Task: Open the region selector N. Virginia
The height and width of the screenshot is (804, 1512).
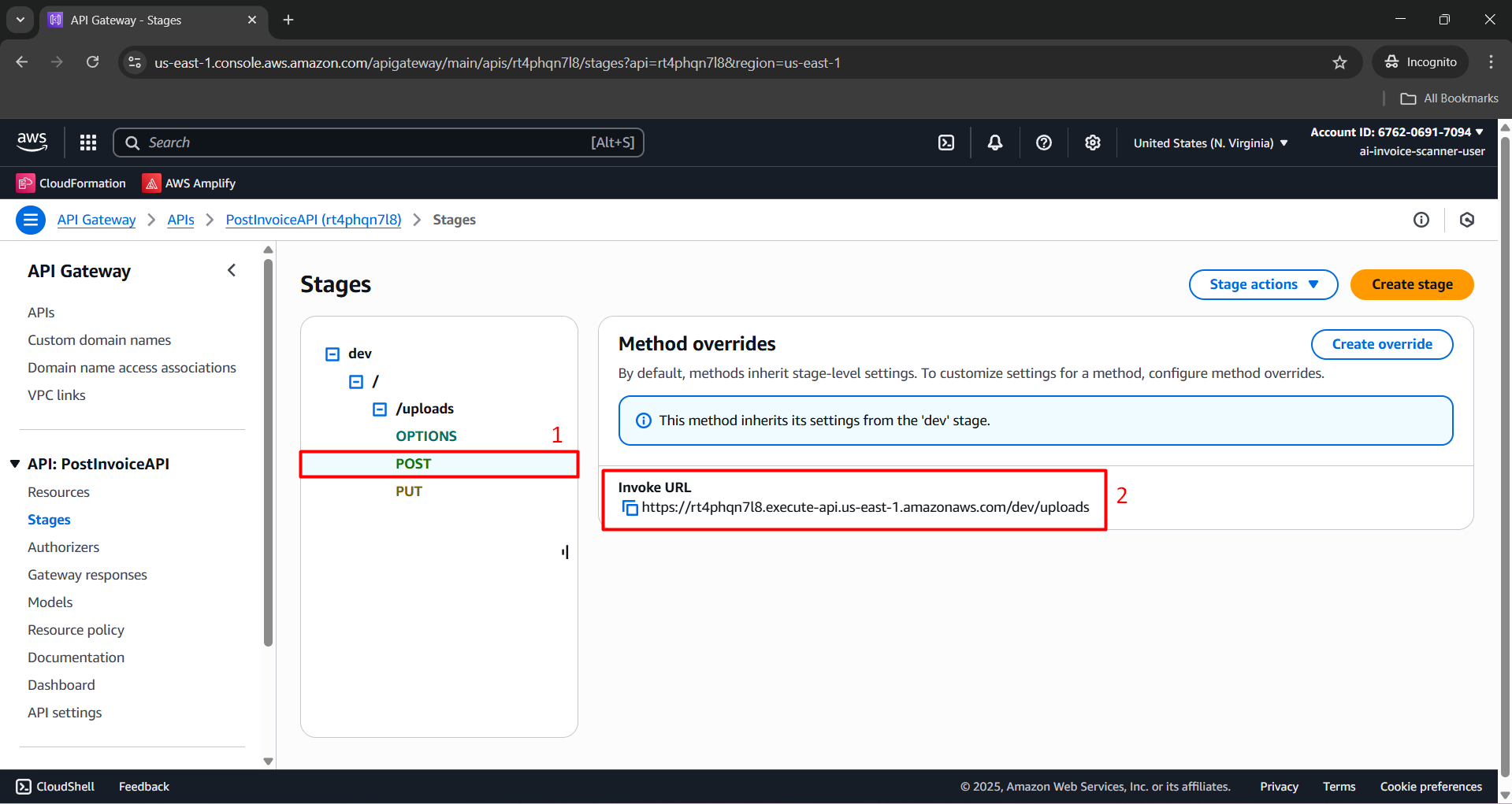Action: point(1210,143)
